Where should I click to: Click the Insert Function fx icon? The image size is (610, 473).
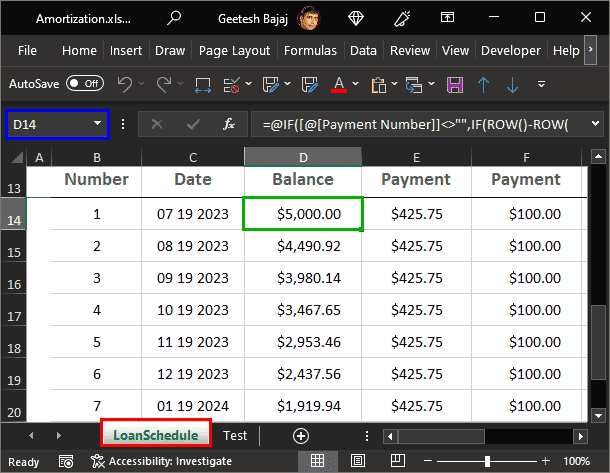229,124
